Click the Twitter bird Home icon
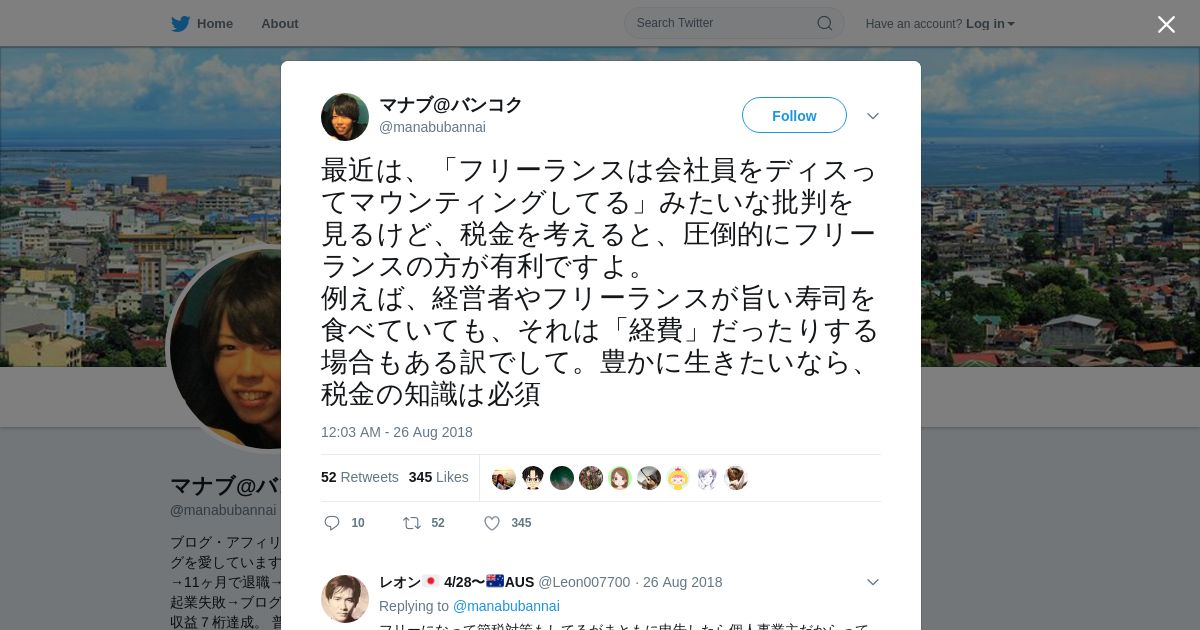1200x630 pixels. point(180,23)
